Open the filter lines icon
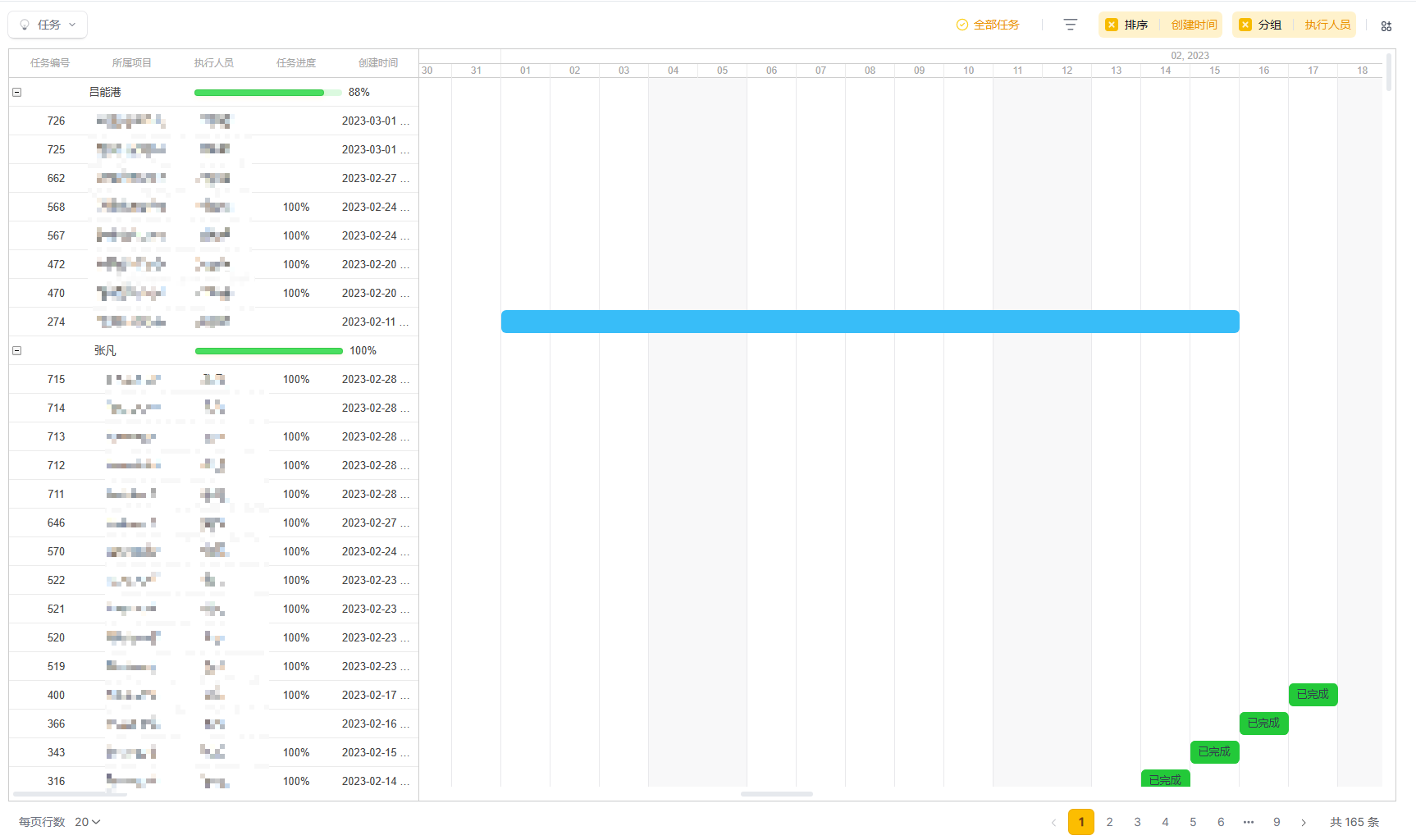Viewport: 1416px width, 840px height. pyautogui.click(x=1070, y=25)
